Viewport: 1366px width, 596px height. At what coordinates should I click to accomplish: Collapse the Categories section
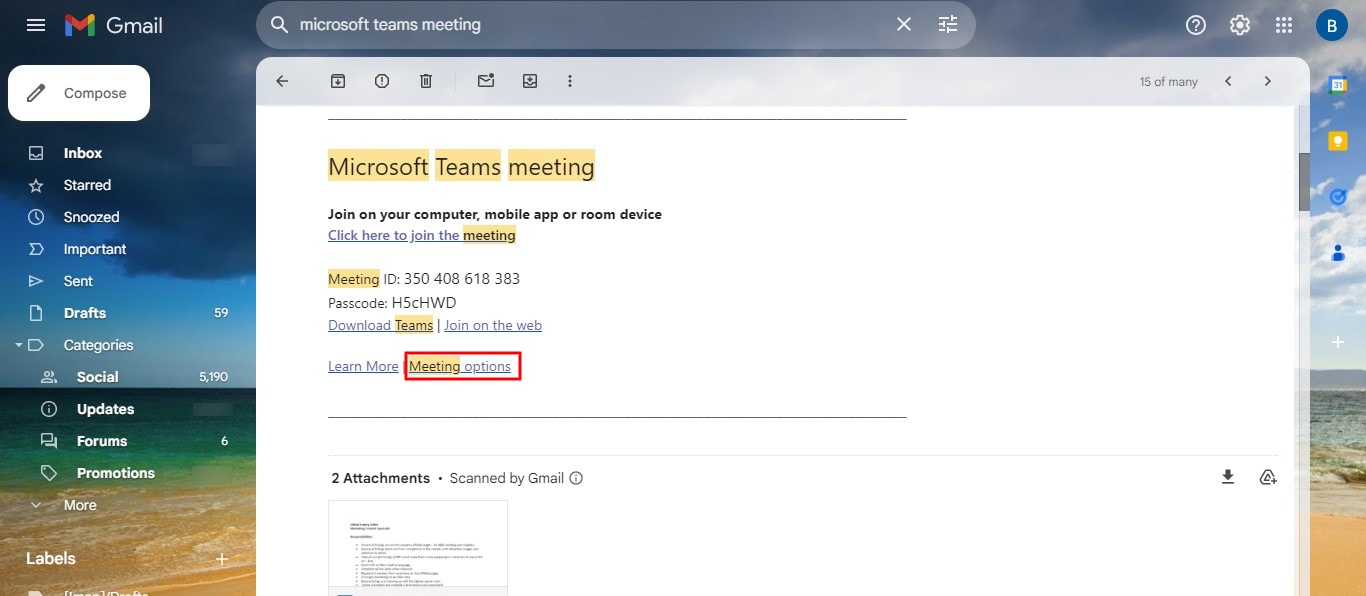17,345
